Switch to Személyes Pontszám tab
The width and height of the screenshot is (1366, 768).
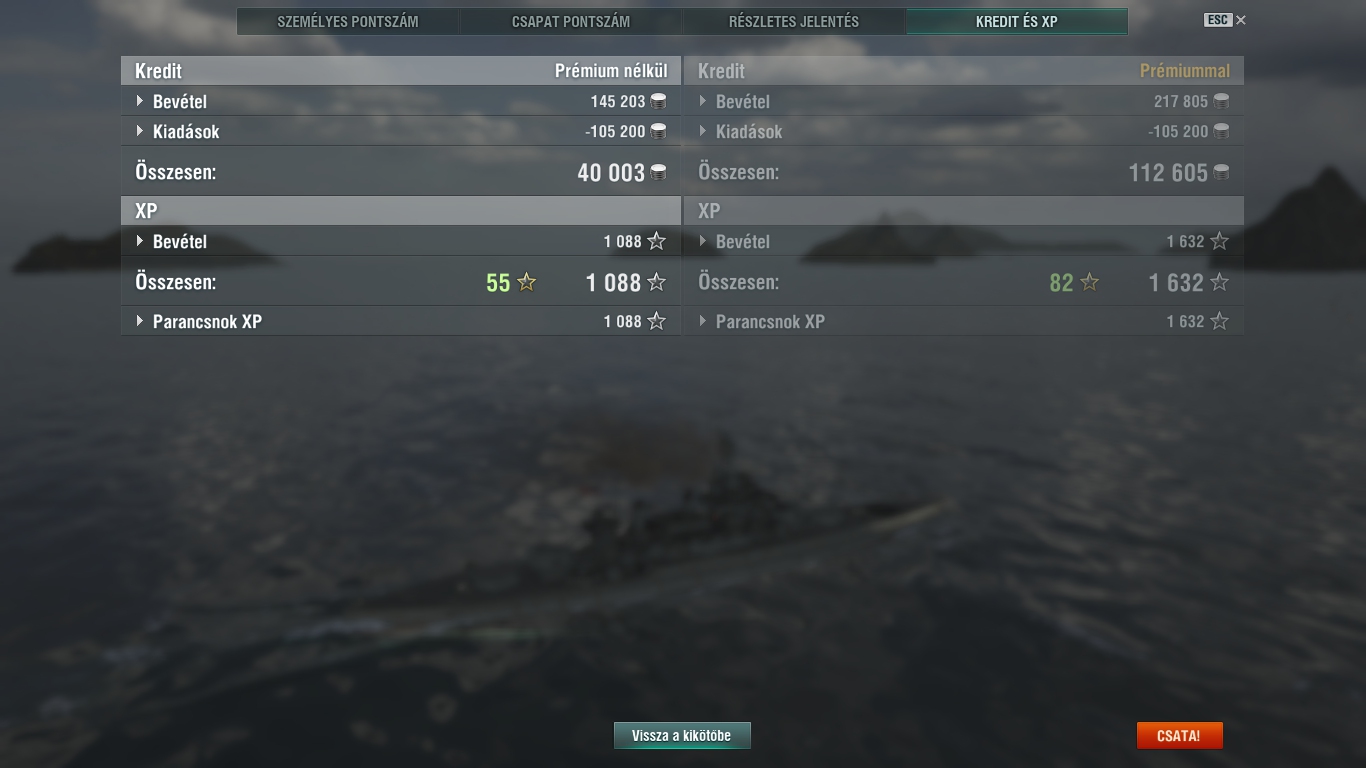tap(348, 21)
